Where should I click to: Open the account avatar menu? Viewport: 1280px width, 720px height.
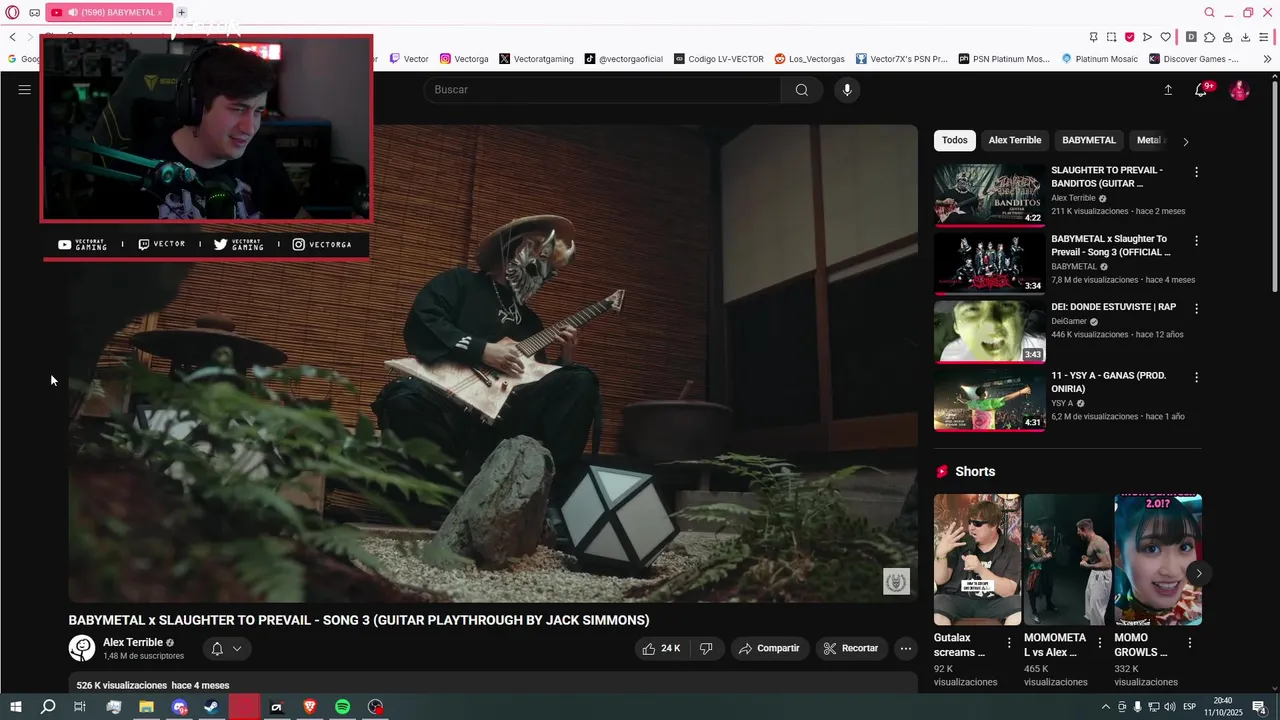coord(1239,90)
